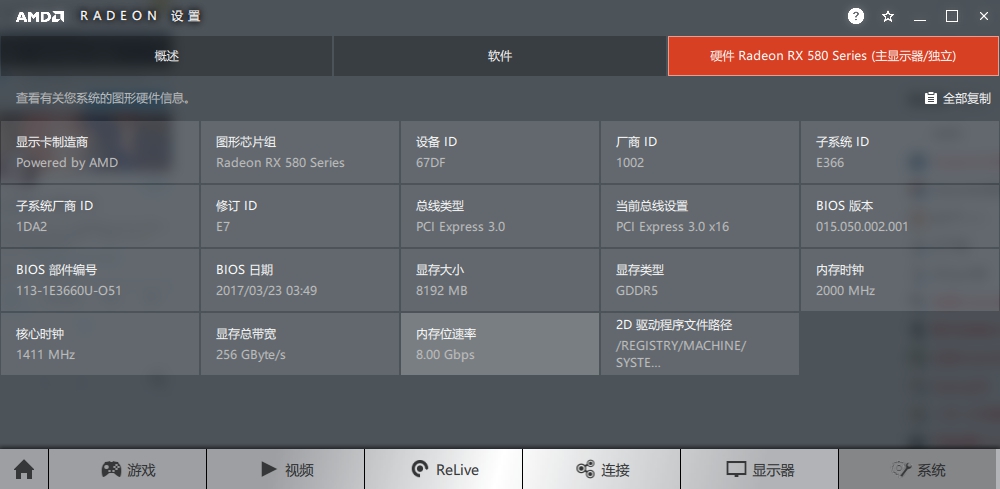Open the ReLive section
The image size is (1000, 489).
tap(444, 469)
